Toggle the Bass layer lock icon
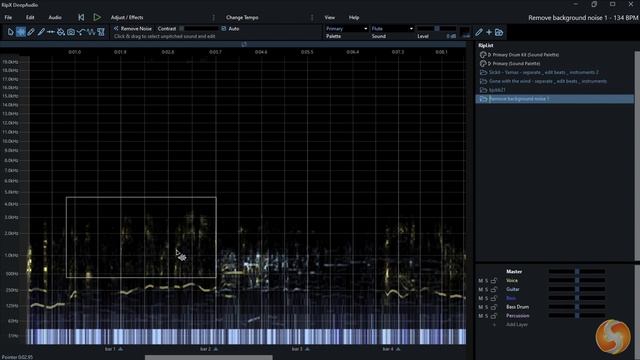Image resolution: width=640 pixels, height=360 pixels. [494, 298]
